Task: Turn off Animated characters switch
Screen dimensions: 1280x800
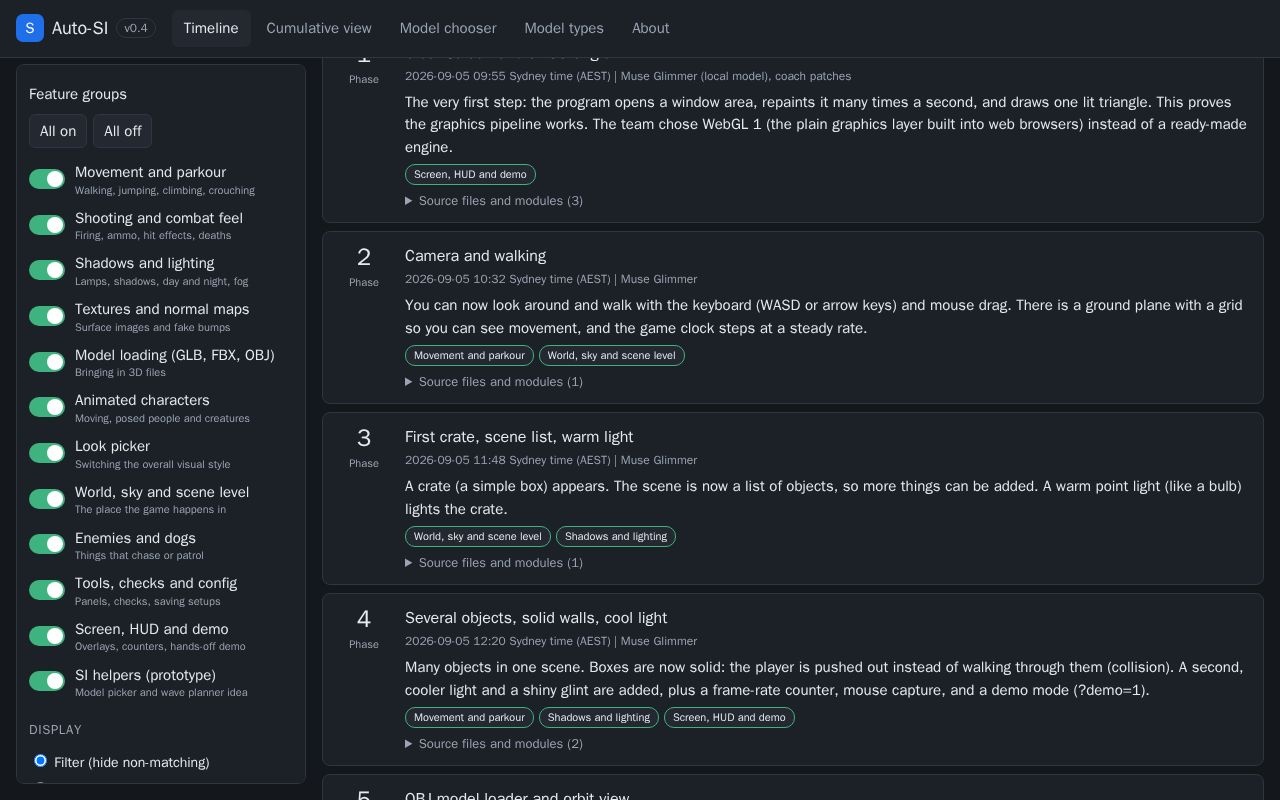Action: 47,407
